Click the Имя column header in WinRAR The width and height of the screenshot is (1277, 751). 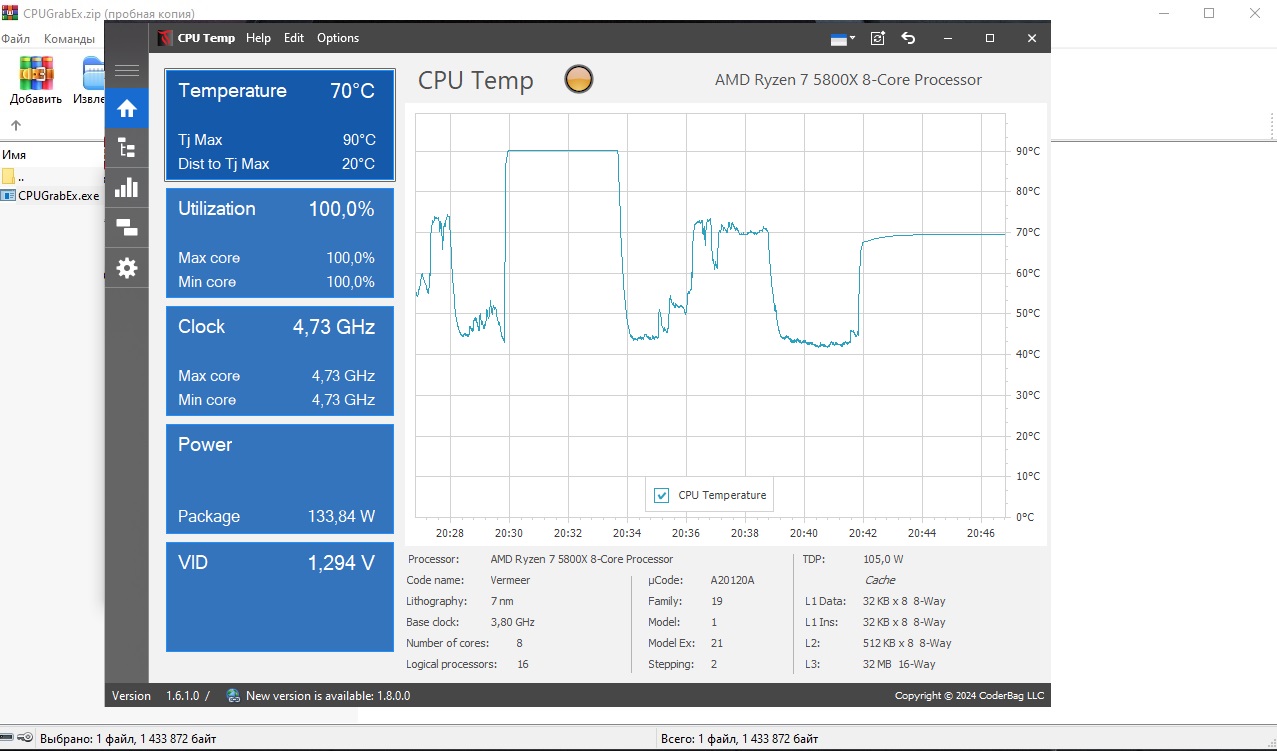[x=14, y=155]
